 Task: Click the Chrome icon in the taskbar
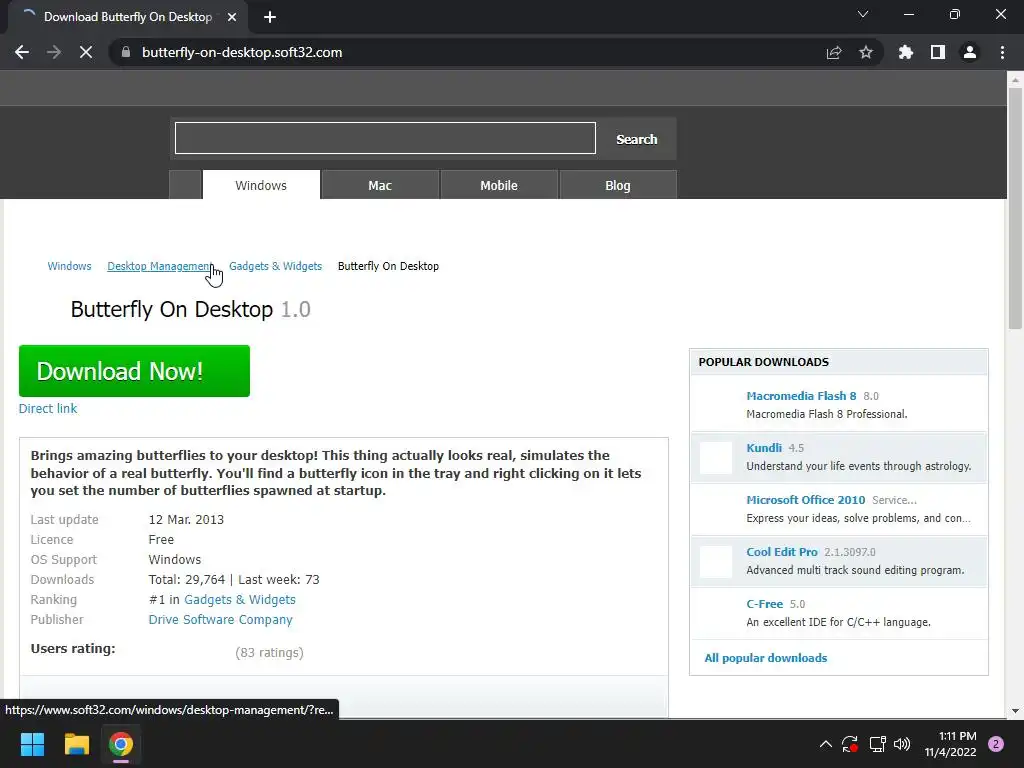tap(121, 744)
